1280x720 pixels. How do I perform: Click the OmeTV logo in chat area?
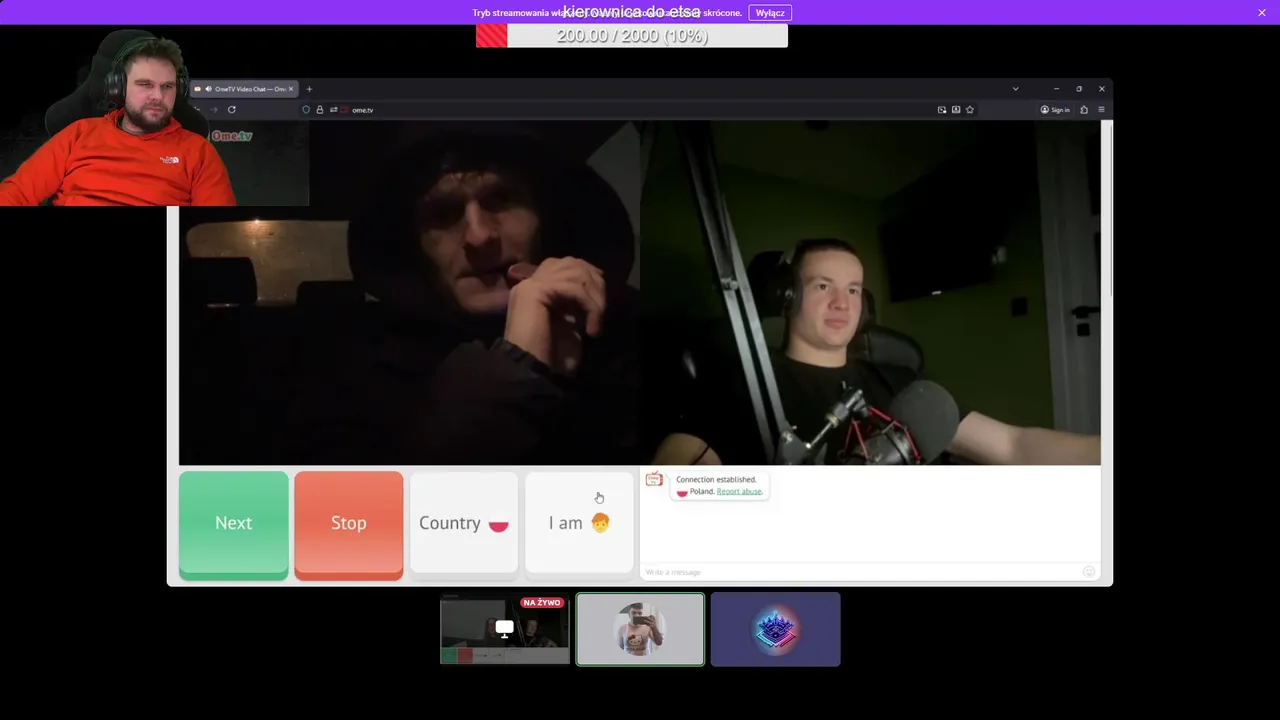point(654,480)
